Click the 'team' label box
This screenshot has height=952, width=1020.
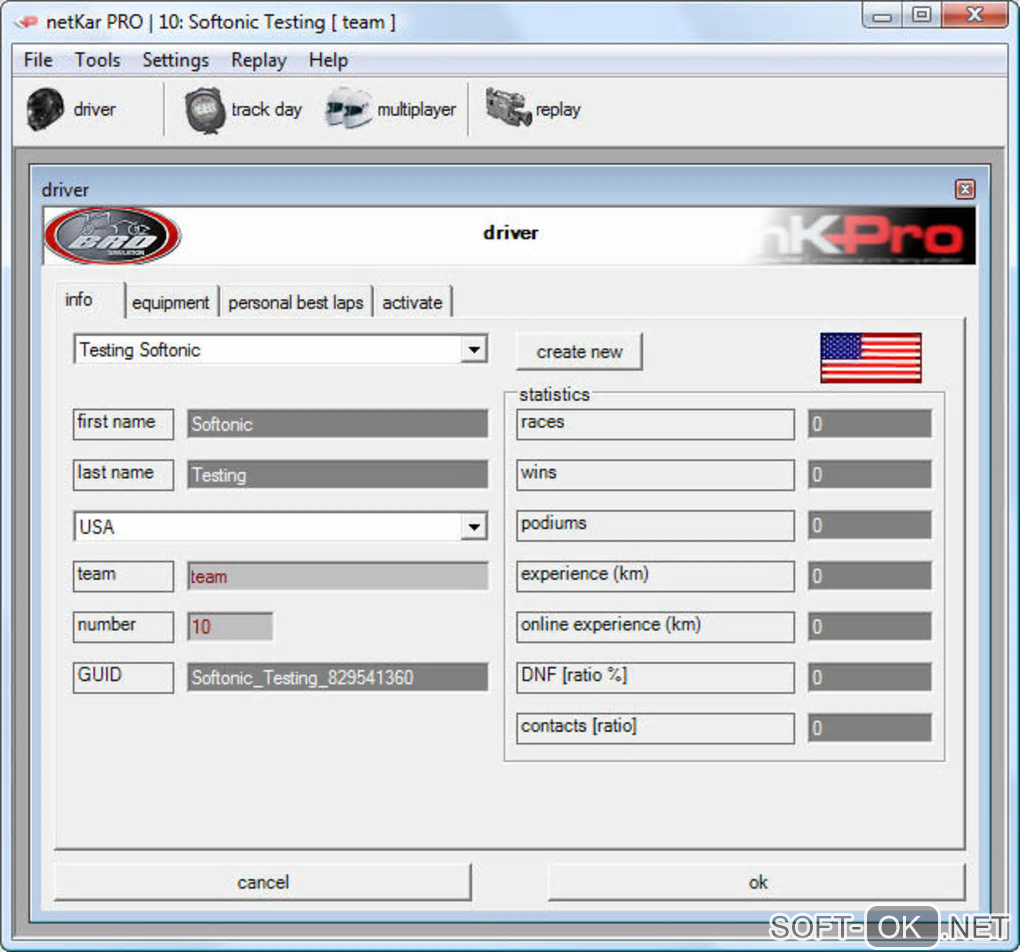coord(123,576)
